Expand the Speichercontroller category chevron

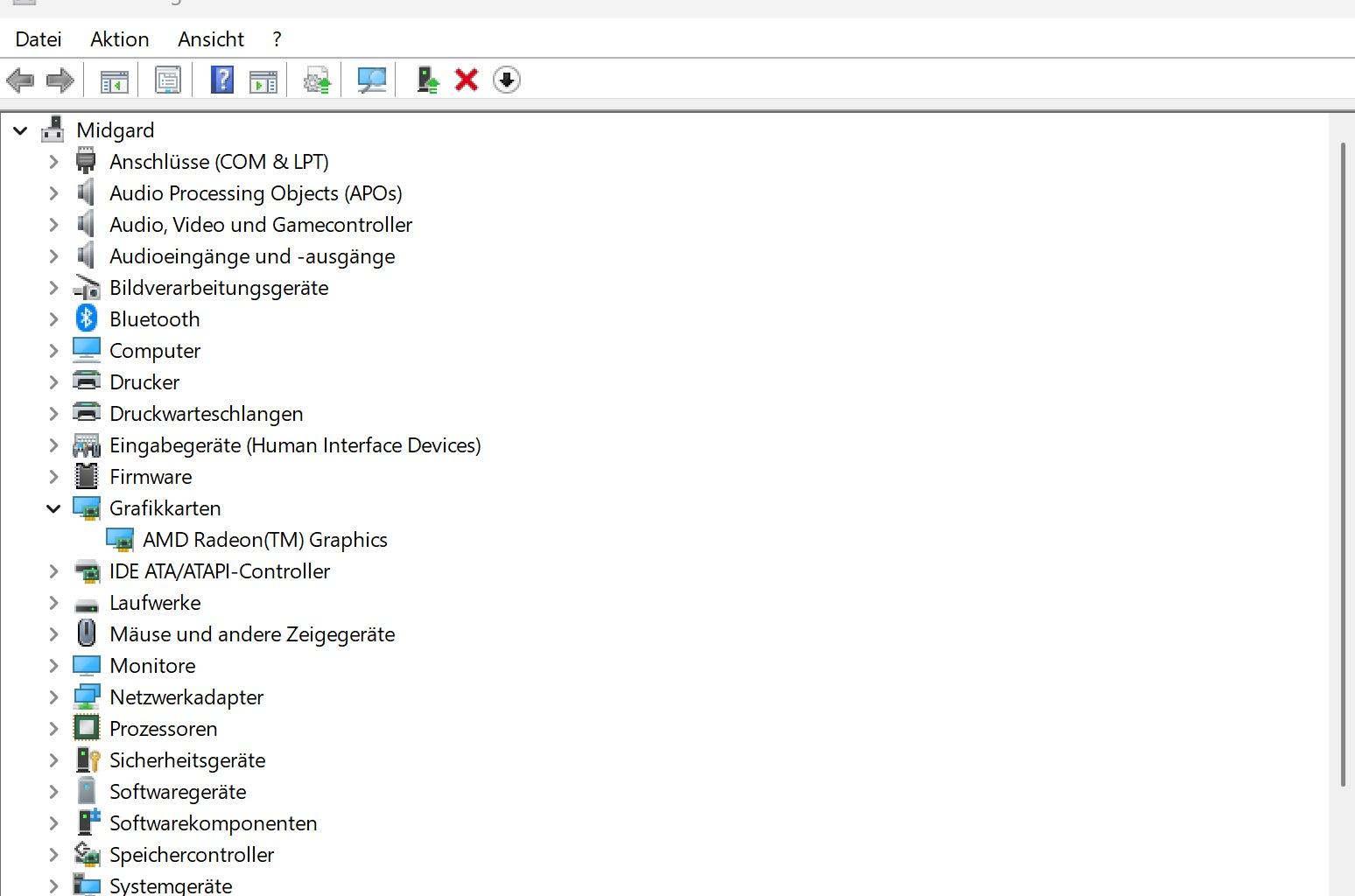pos(53,855)
